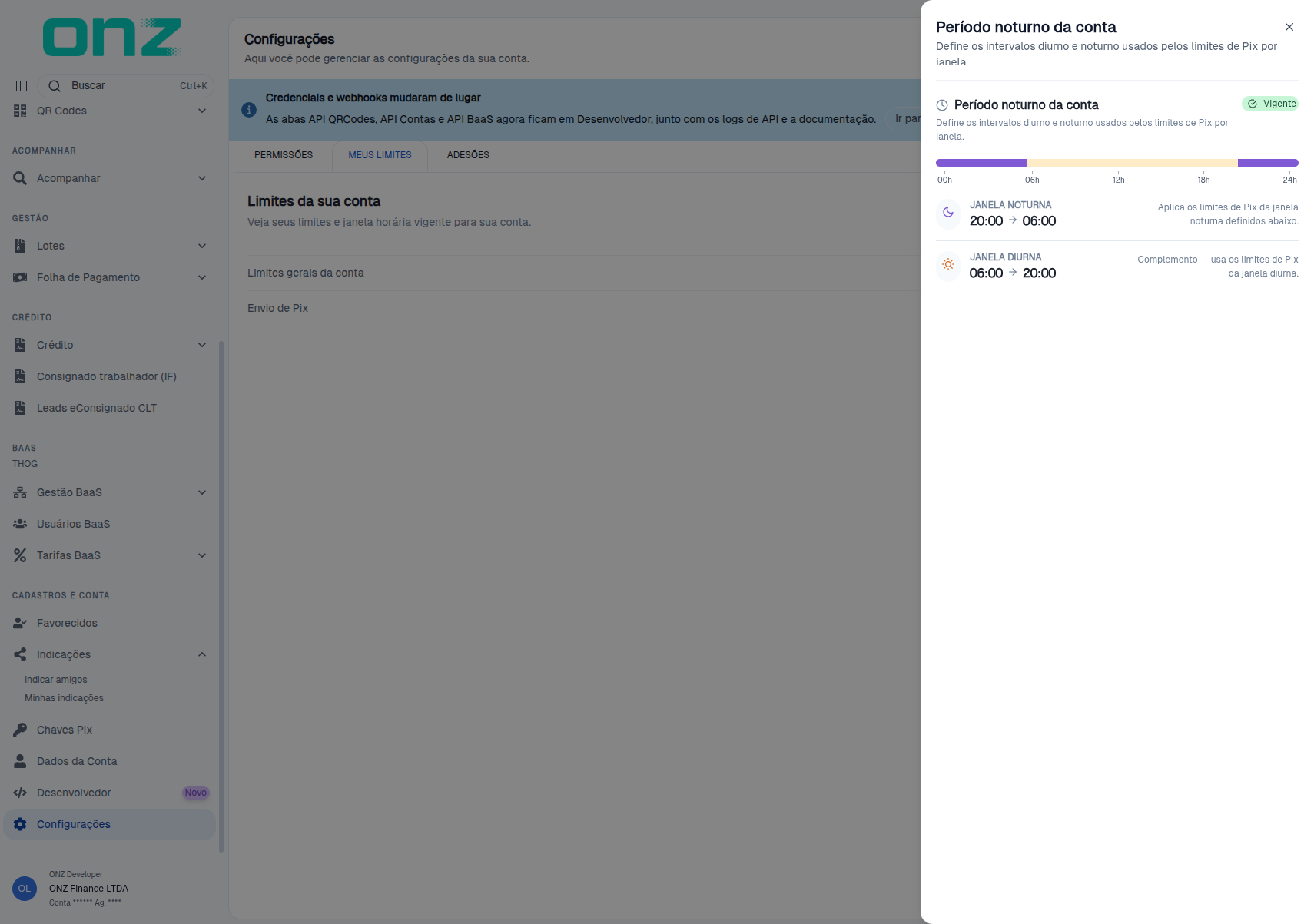
Task: Open Consignado trabalhador (IF) link
Action: 107,376
